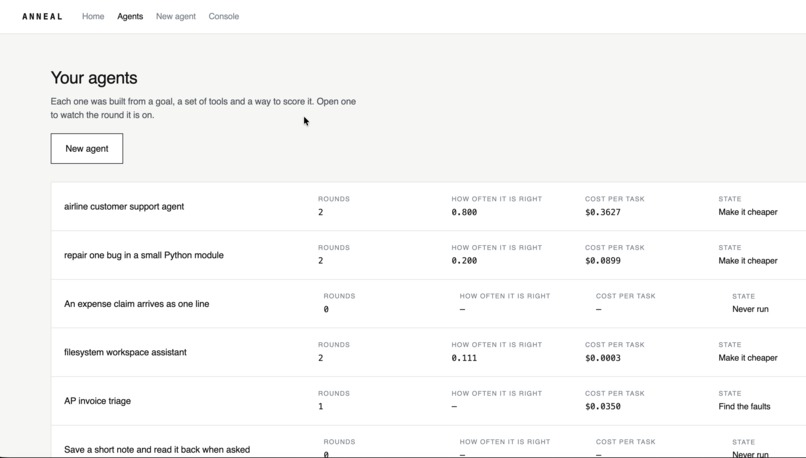
Task: Open the airline customer support agent
Action: pos(124,207)
